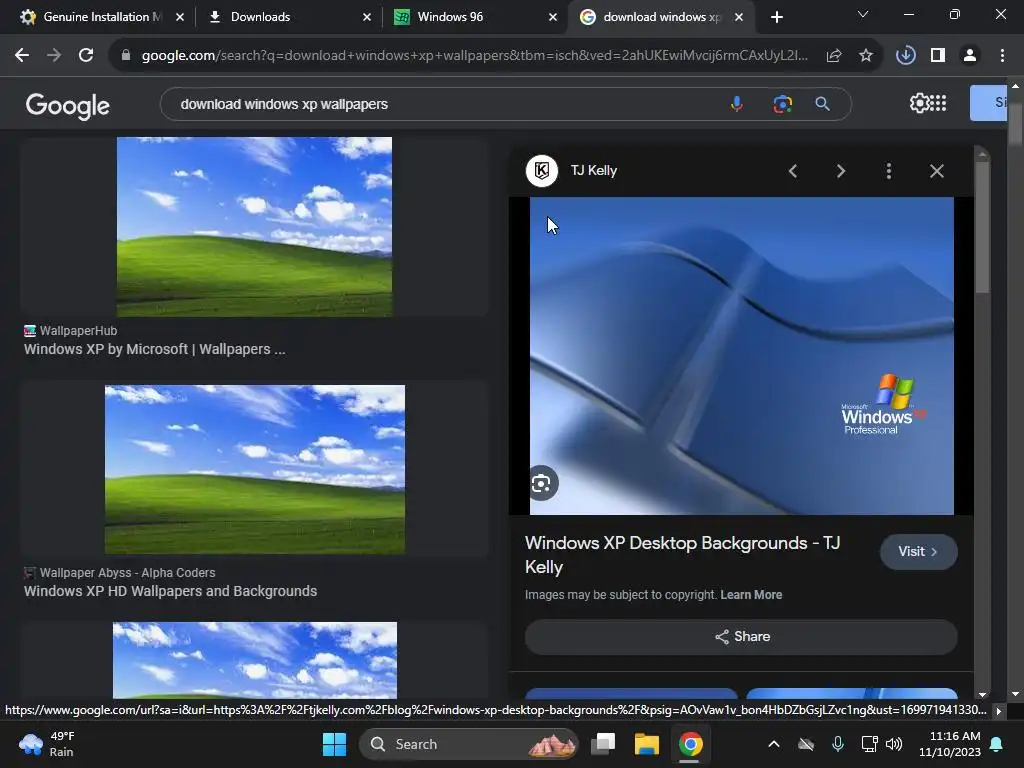Click the Chrome taskbar icon

[x=690, y=744]
